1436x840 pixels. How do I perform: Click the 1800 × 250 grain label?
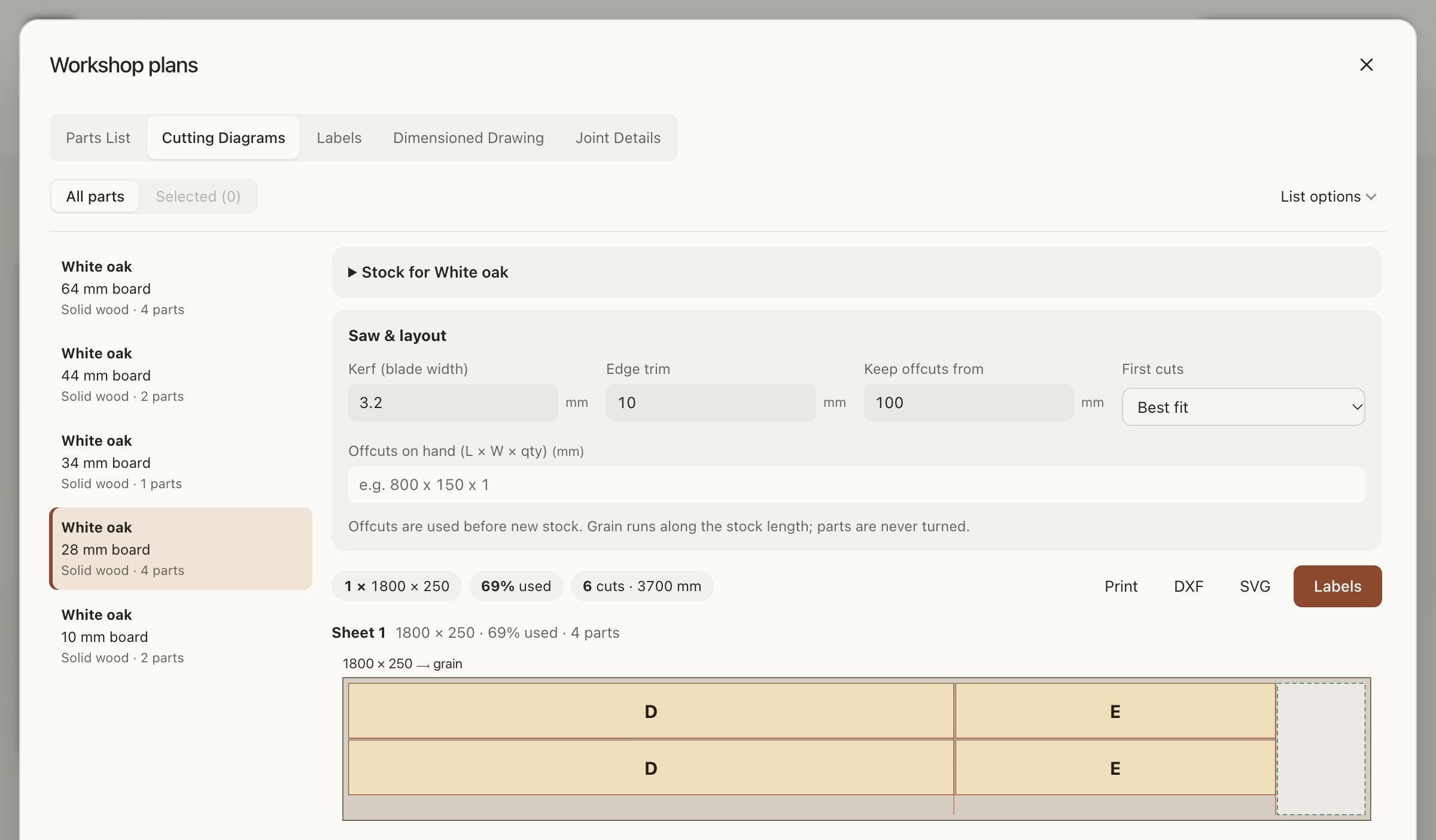pos(402,664)
